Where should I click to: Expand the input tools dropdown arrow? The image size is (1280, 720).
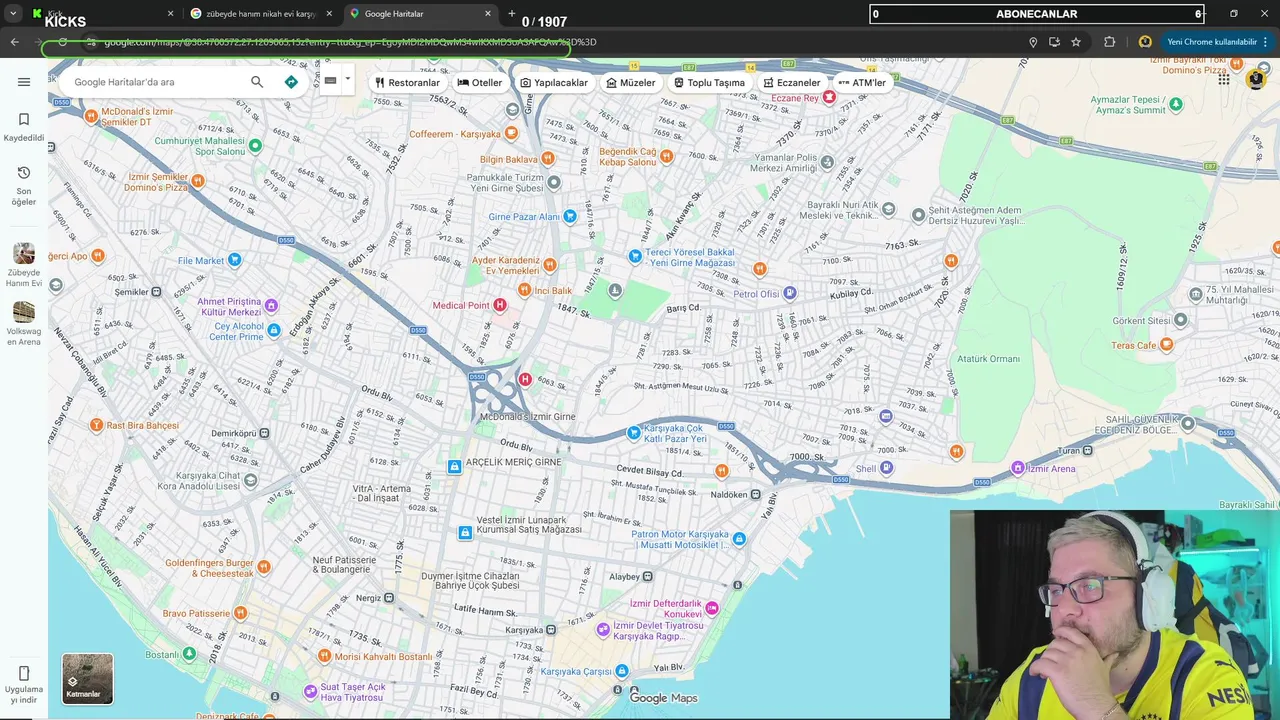coord(348,79)
